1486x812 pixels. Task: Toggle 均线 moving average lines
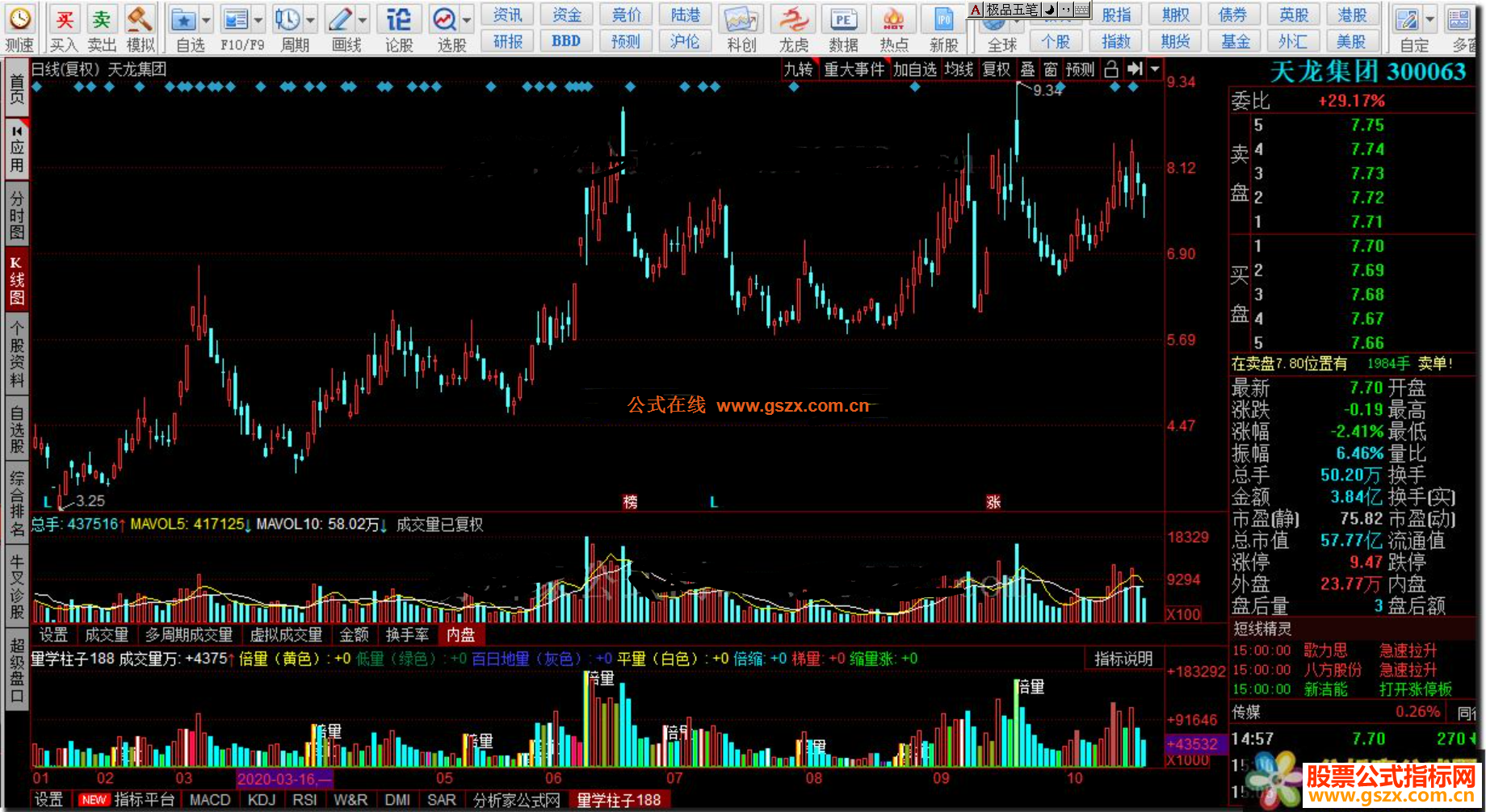pyautogui.click(x=959, y=70)
